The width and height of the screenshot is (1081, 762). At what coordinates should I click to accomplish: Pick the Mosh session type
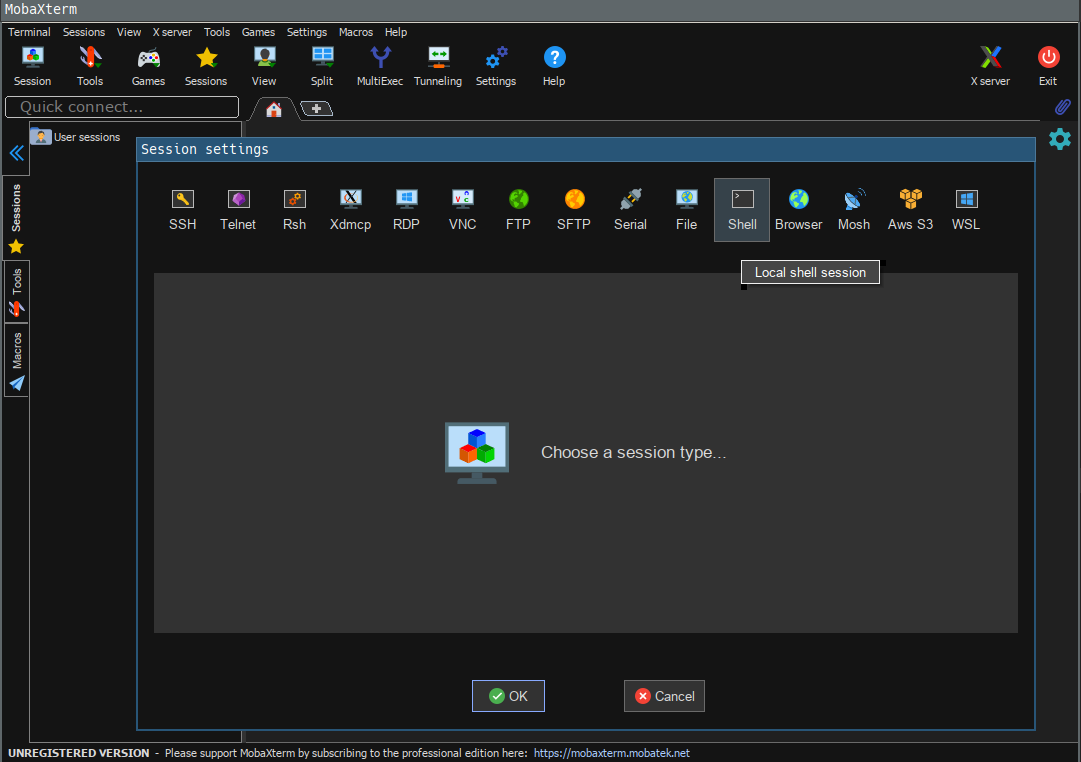click(x=853, y=210)
